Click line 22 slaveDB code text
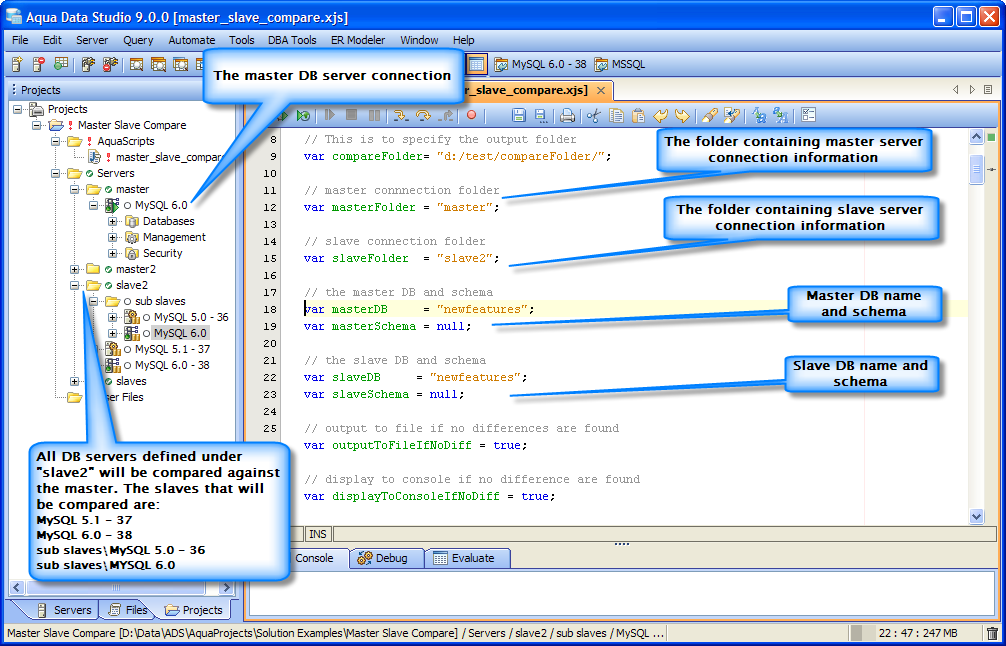 coord(416,377)
